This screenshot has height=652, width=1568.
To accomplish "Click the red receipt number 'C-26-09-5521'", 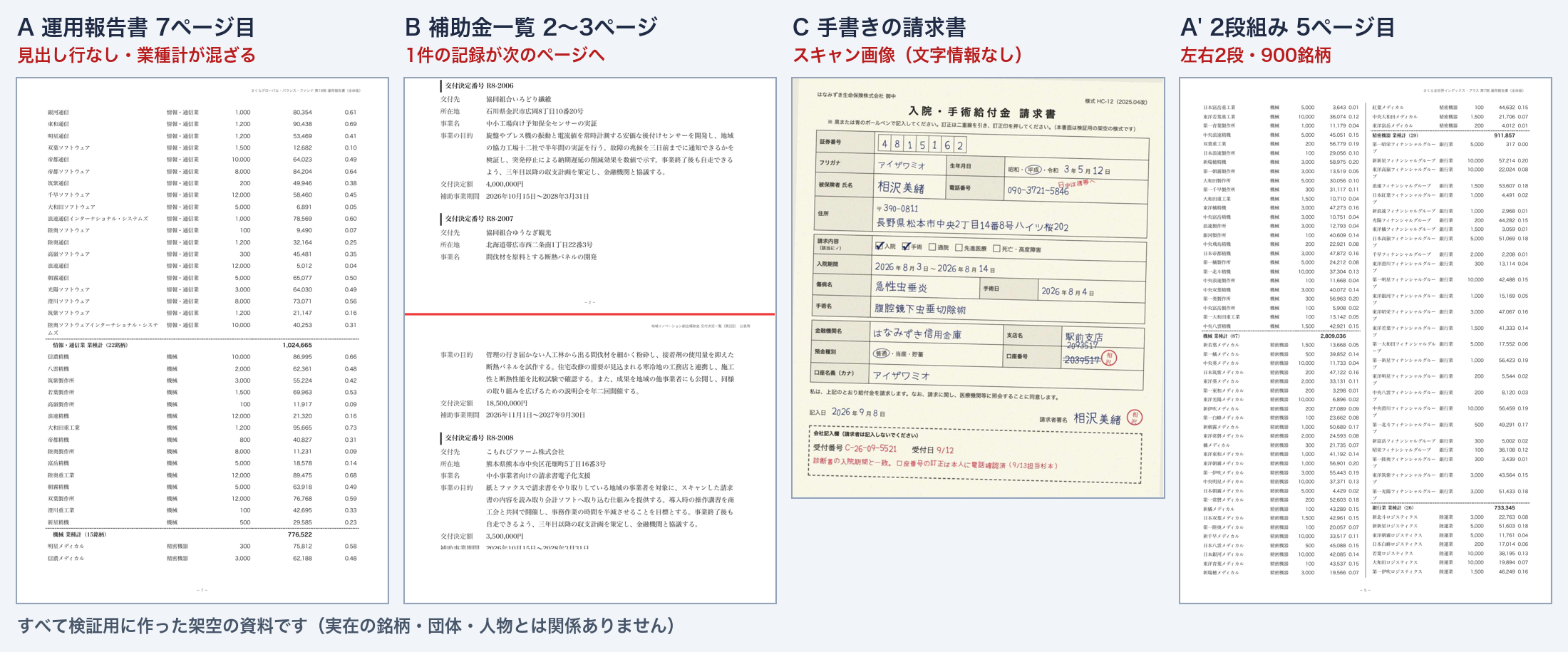I will 871,448.
